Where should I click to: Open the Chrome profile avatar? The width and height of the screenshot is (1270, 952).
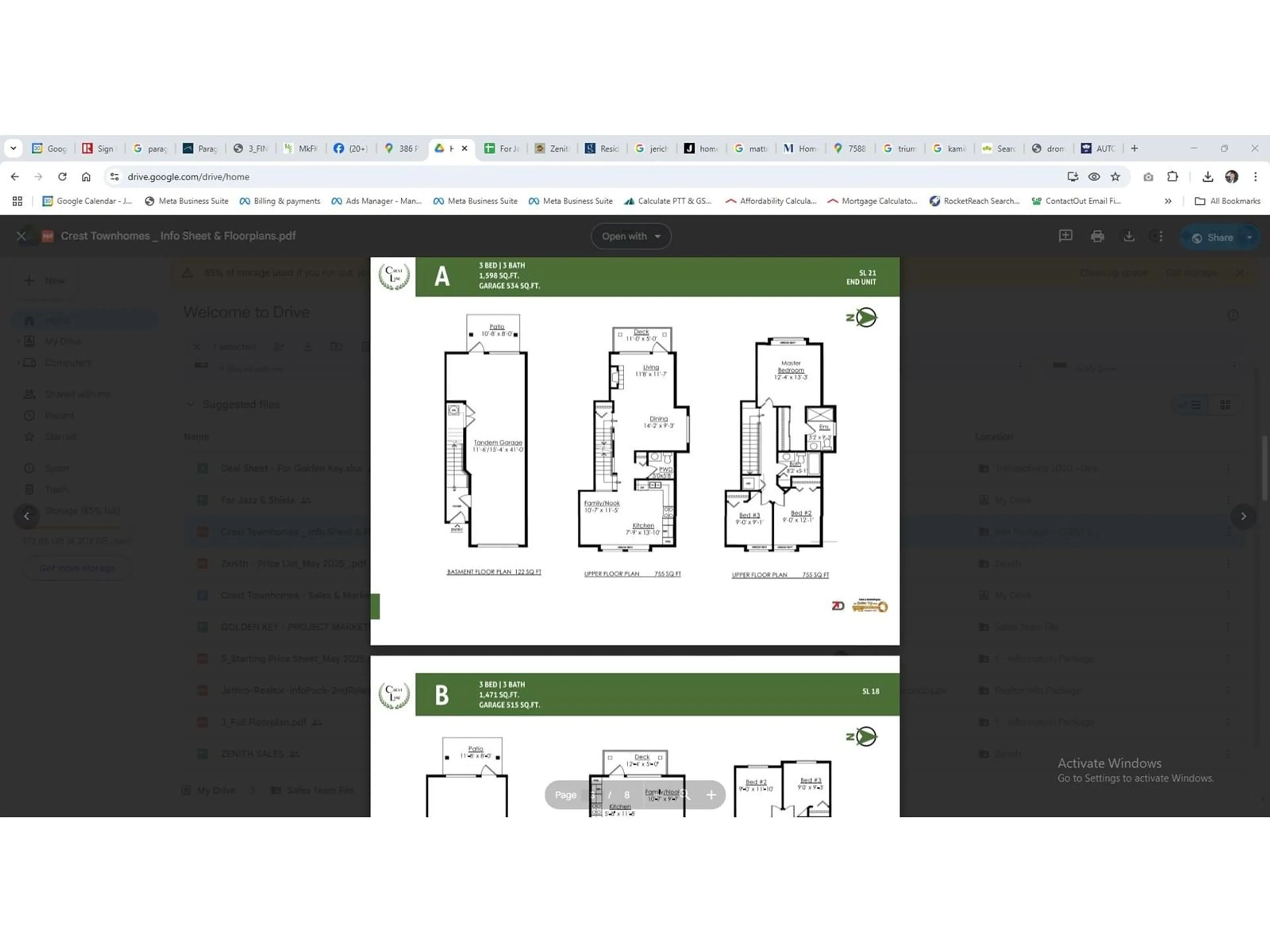[1231, 177]
